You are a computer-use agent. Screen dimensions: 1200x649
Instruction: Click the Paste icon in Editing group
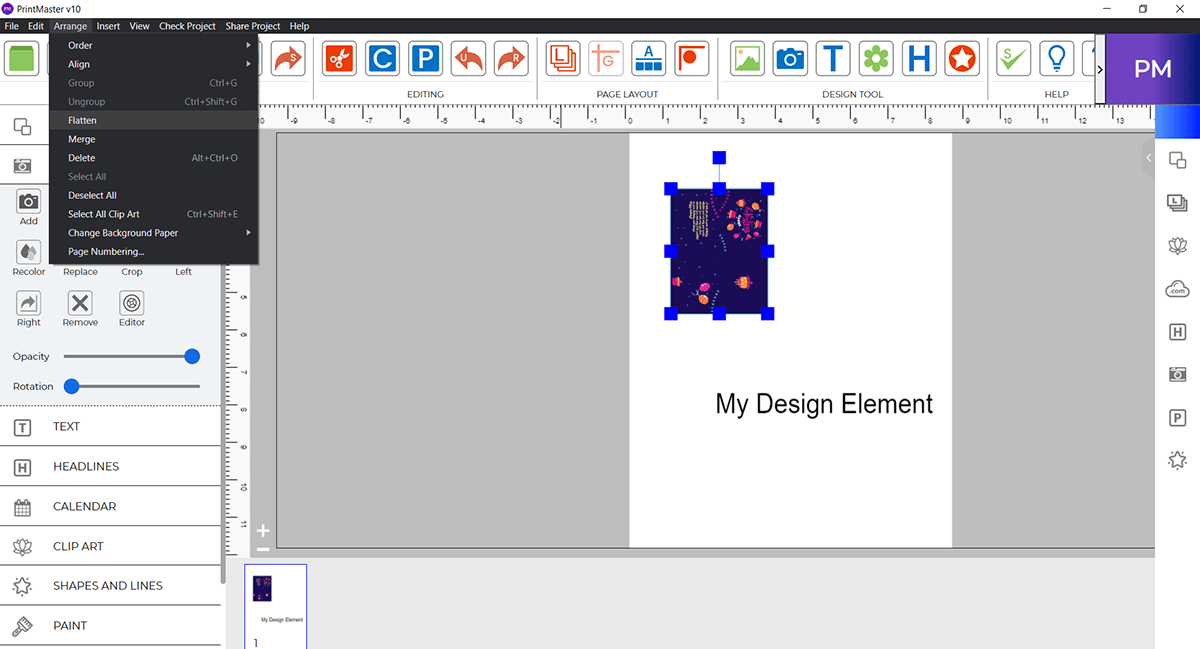coord(425,58)
